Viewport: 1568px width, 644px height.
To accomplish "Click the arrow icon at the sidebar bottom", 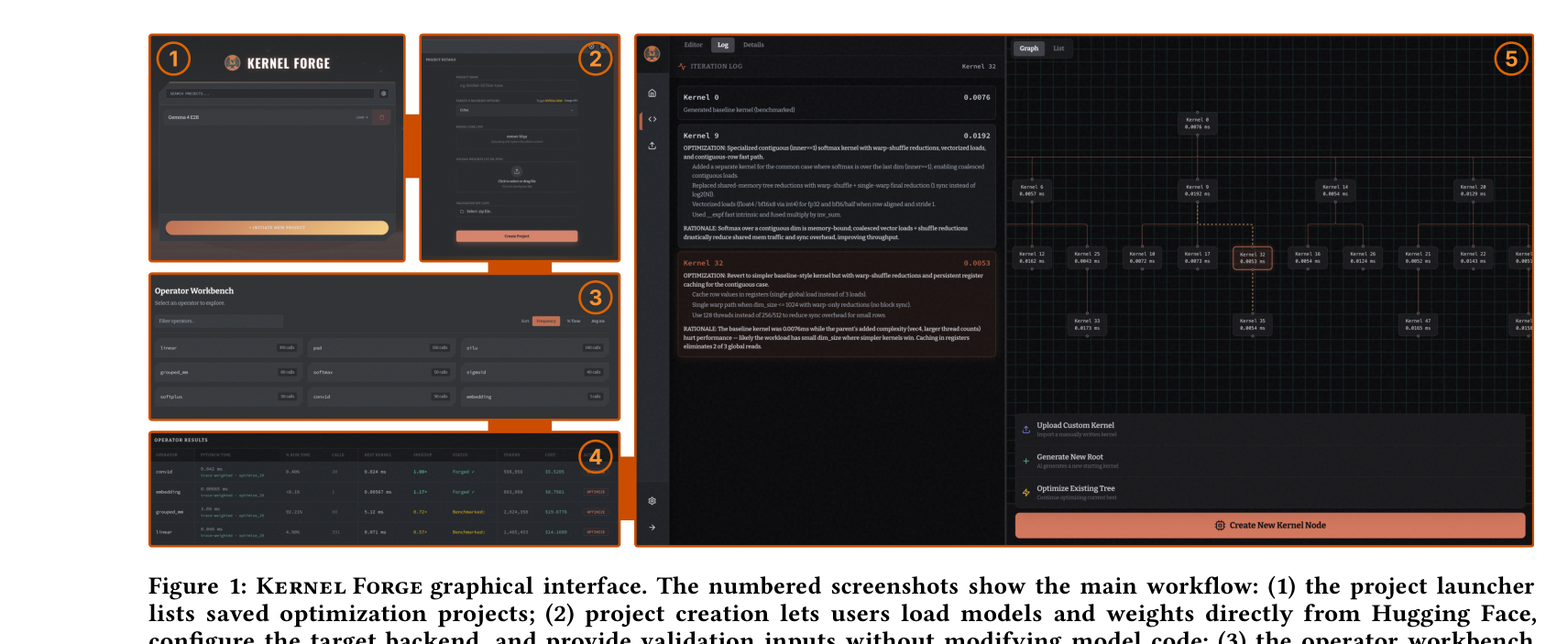I will (652, 528).
